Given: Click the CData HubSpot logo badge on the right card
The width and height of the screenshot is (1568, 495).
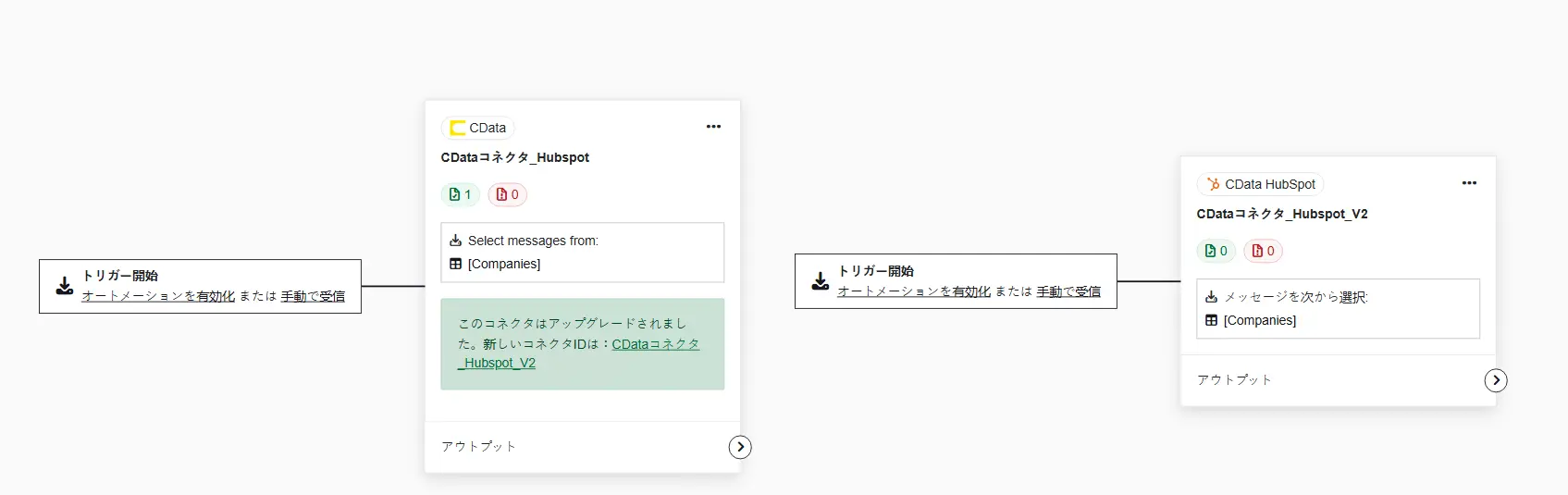Looking at the screenshot, I should 1260,184.
